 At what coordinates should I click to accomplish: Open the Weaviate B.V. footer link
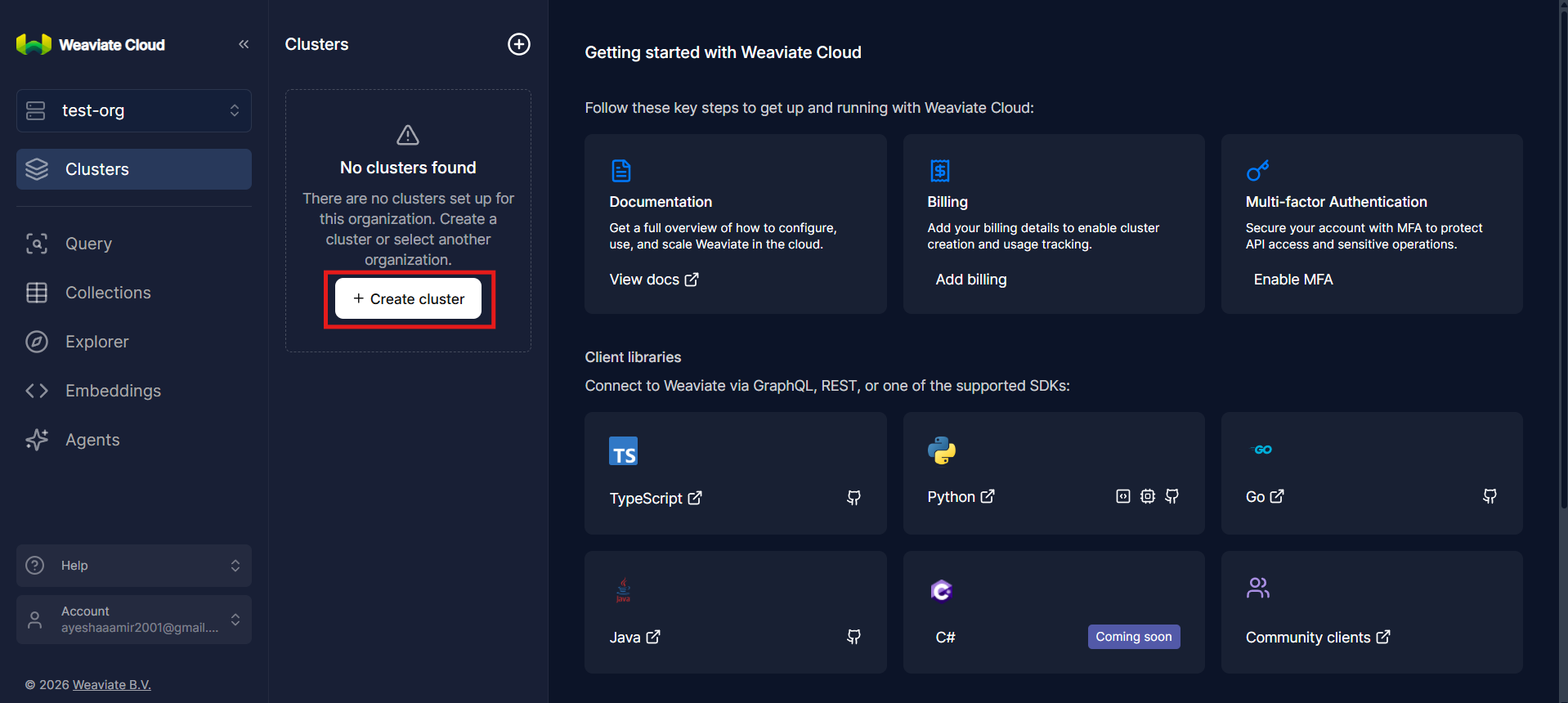(112, 685)
